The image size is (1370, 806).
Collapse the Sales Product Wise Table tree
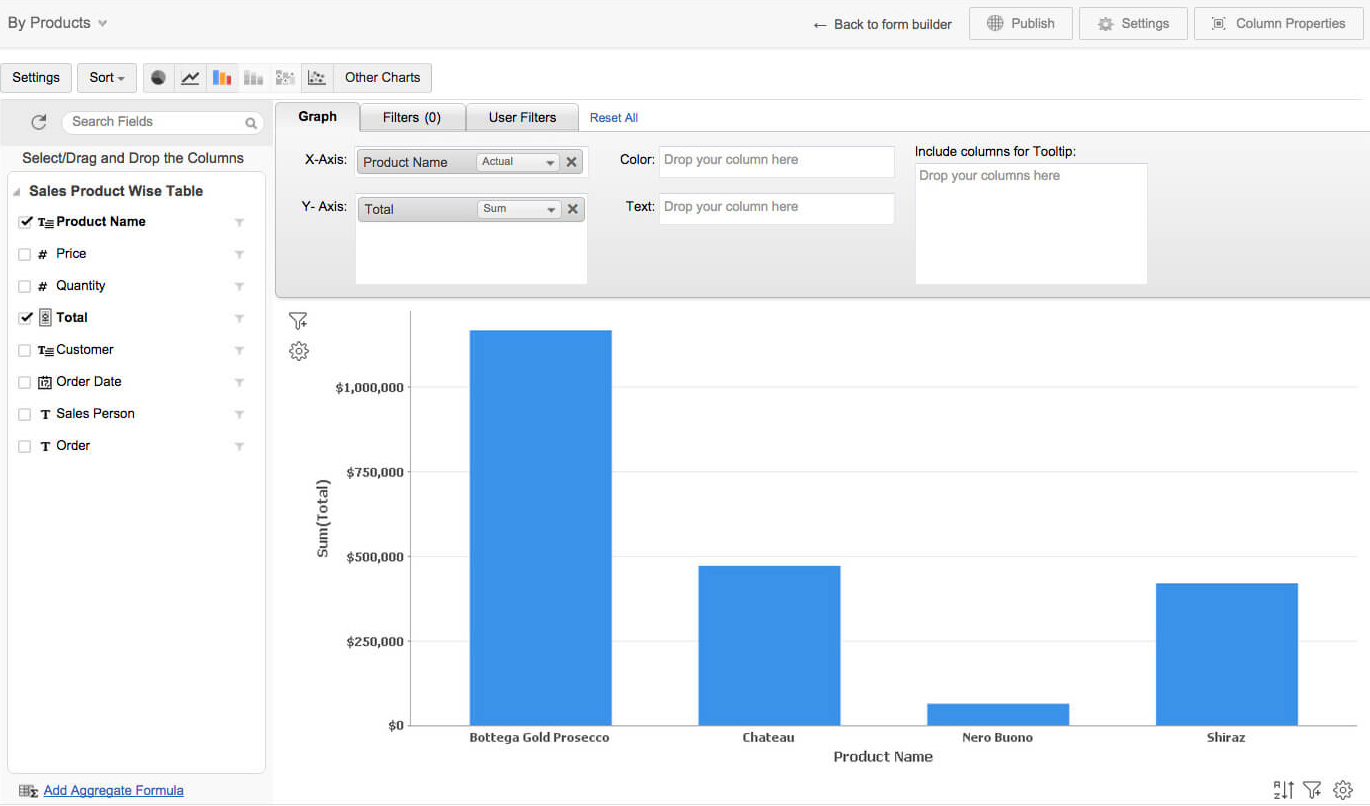click(16, 191)
